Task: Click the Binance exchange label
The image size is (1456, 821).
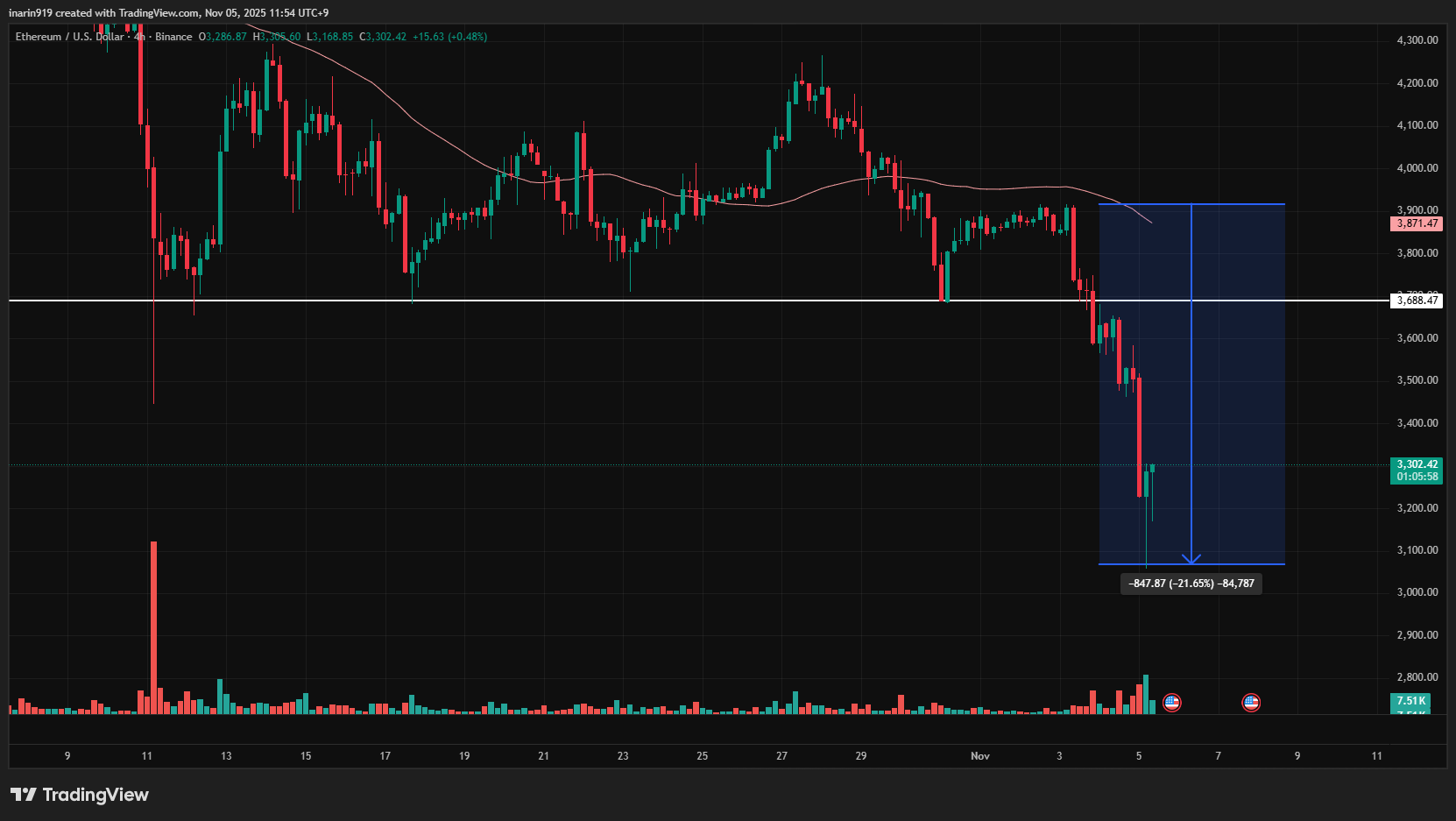Action: pyautogui.click(x=172, y=37)
